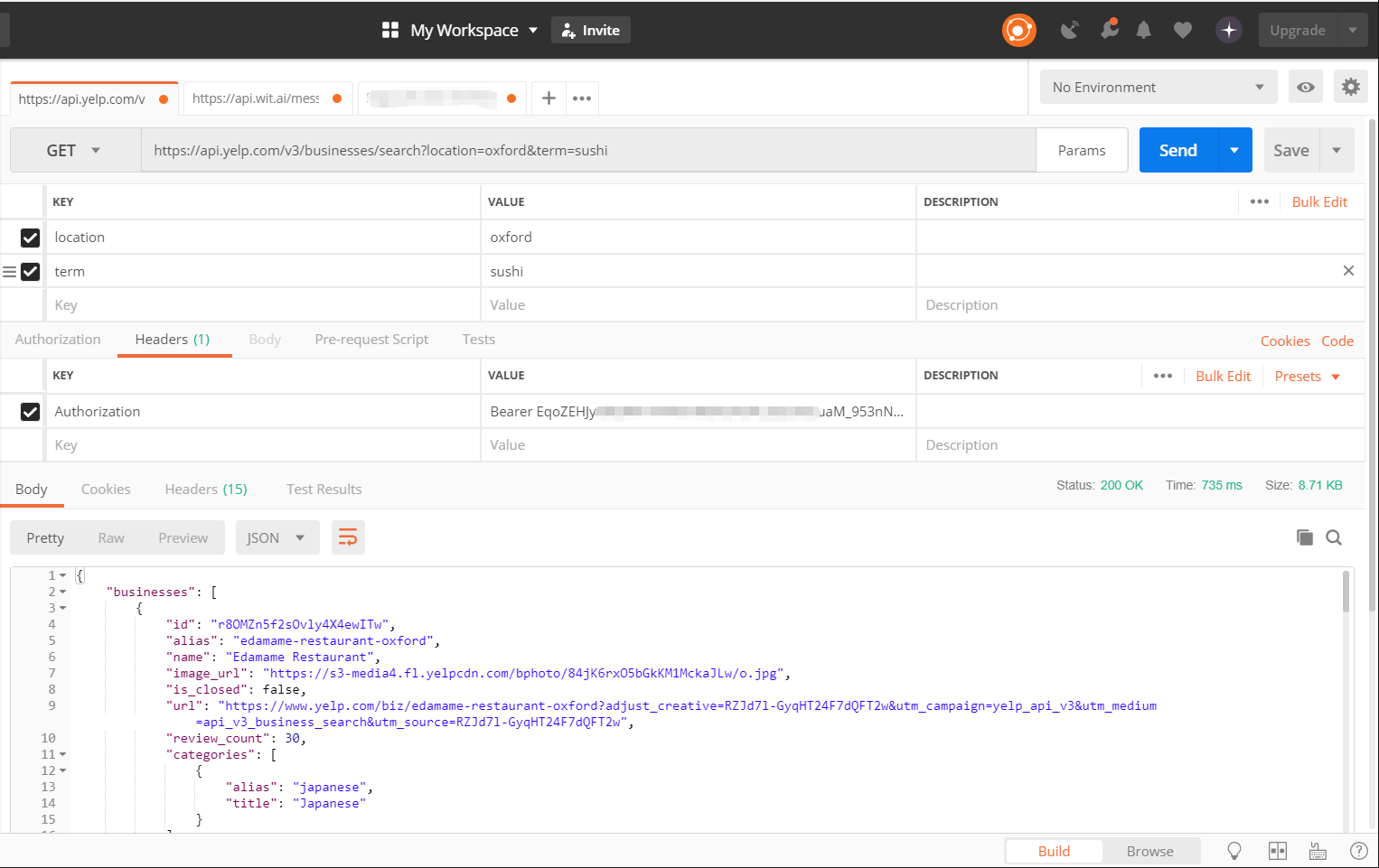Open the GET method dropdown
The height and width of the screenshot is (868, 1379).
[x=75, y=150]
